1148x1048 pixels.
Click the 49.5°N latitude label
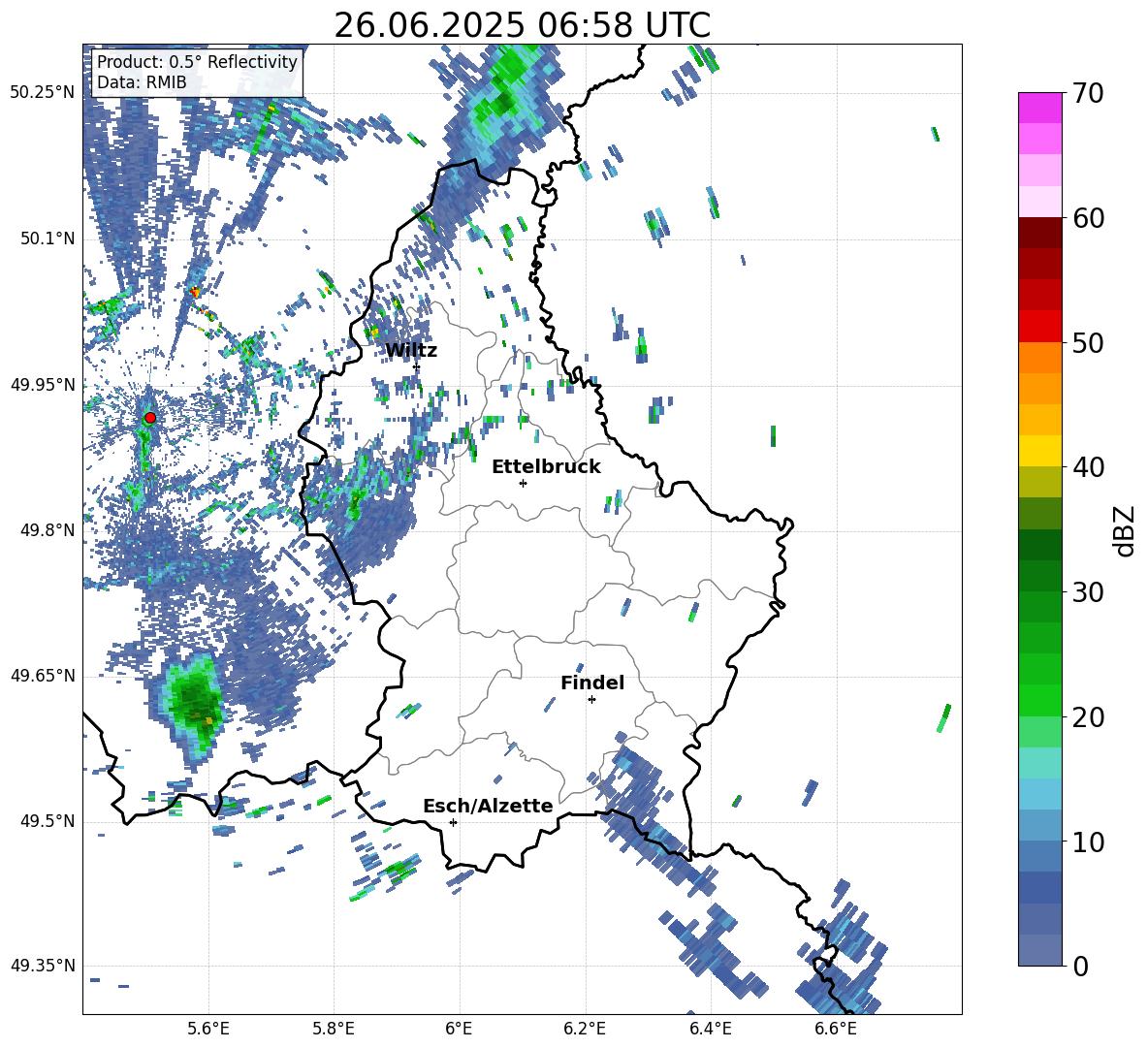coord(47,821)
